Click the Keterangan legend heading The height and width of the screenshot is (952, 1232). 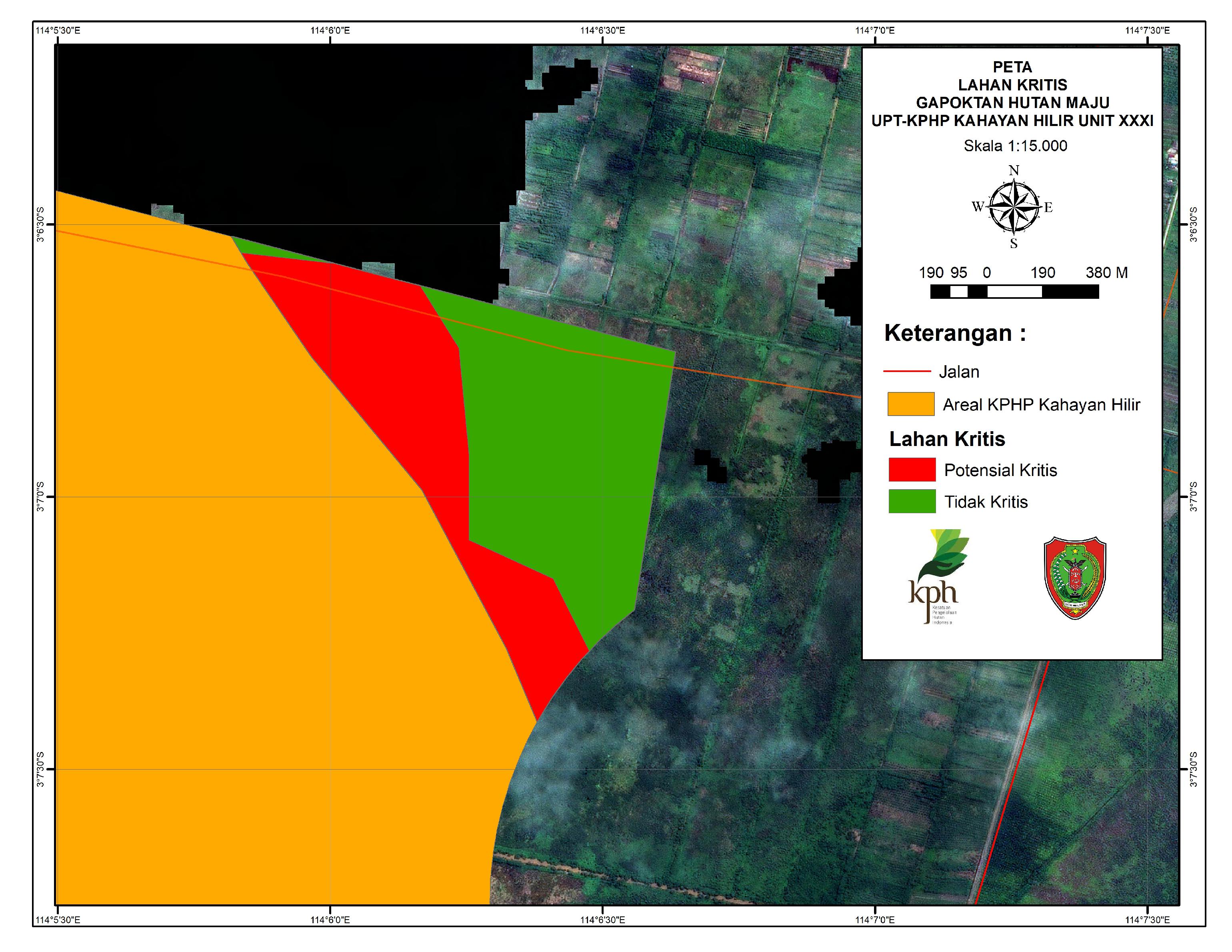(955, 333)
